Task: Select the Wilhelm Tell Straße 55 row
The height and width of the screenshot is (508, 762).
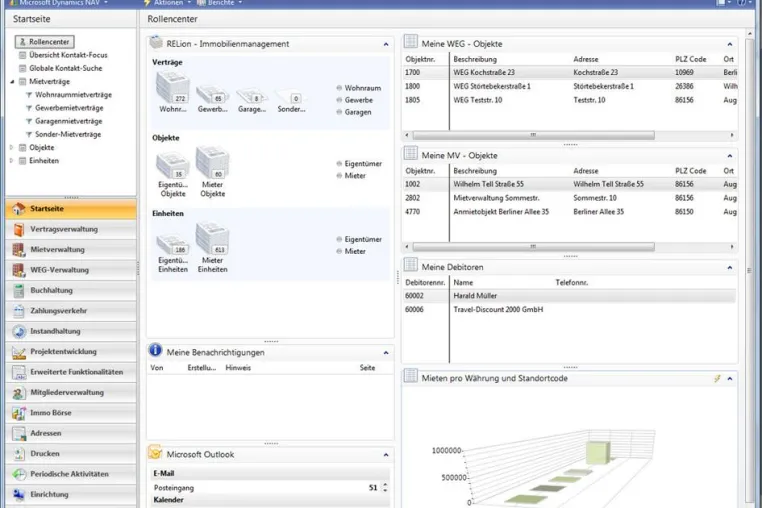Action: 570,184
